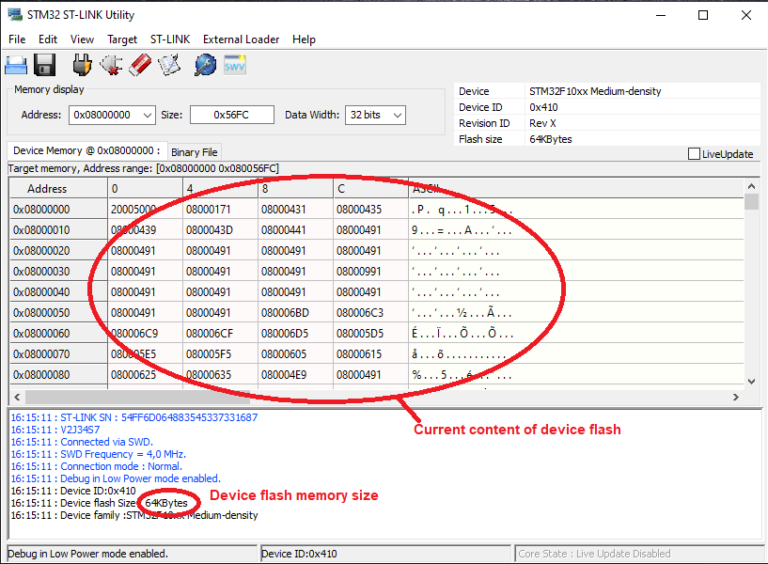The width and height of the screenshot is (768, 564).
Task: Click the Full chip erase icon
Action: coord(140,66)
